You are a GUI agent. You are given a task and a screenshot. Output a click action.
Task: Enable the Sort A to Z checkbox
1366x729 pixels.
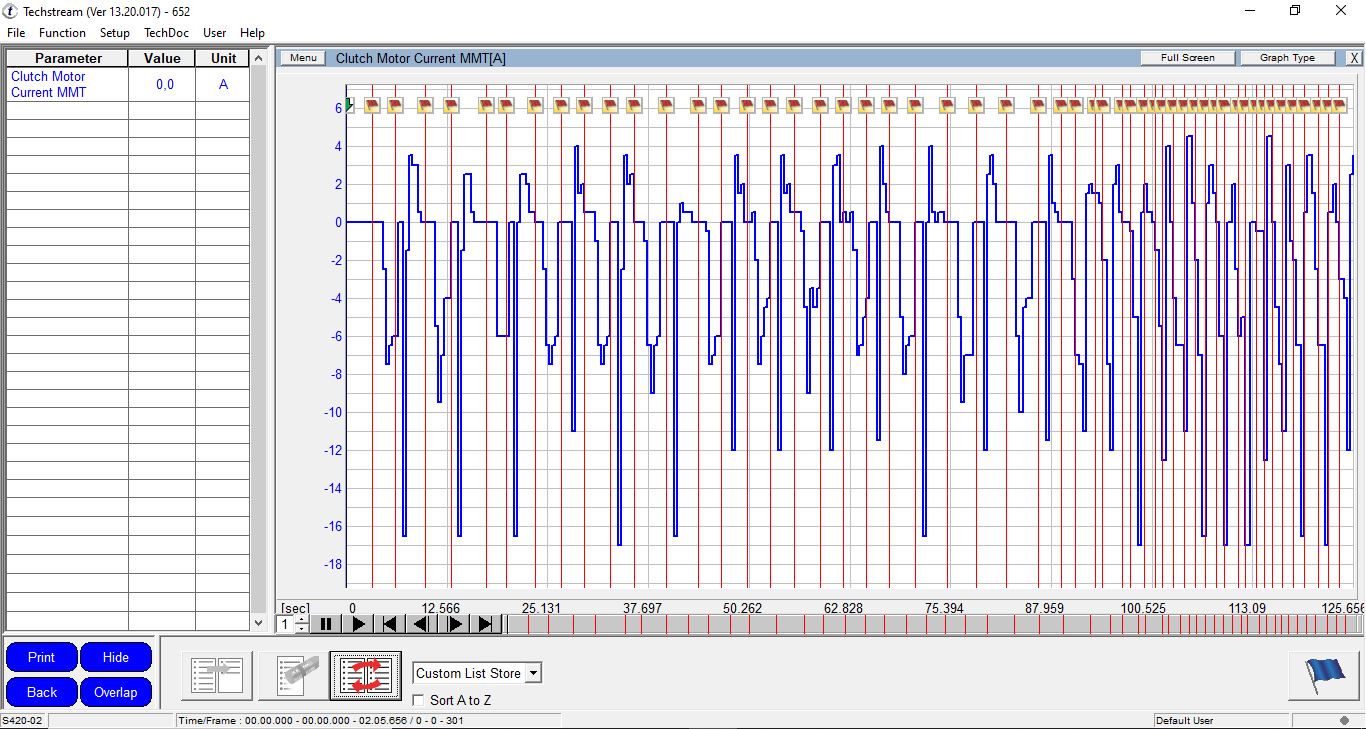click(x=419, y=701)
